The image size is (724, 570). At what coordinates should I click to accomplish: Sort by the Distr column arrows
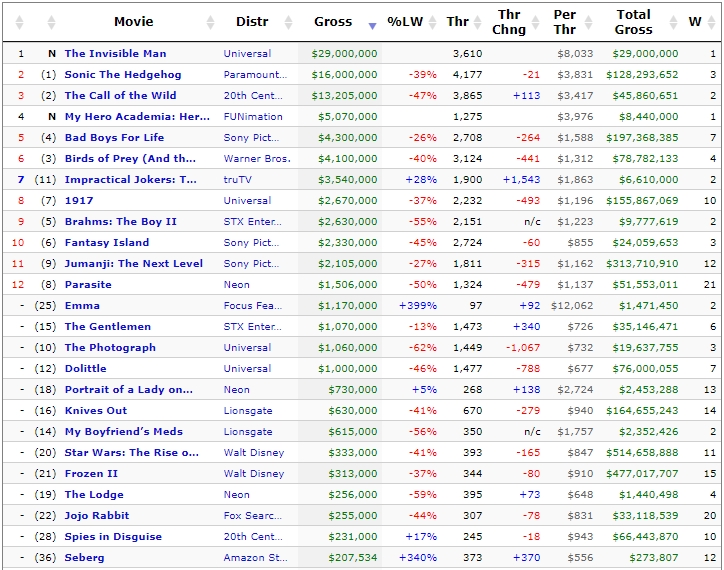(289, 22)
